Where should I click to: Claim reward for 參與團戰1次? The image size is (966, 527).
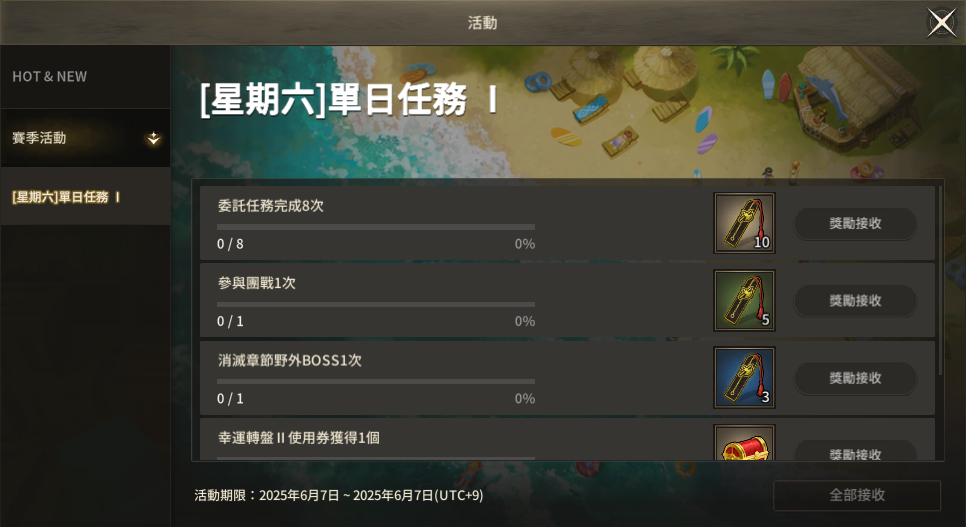click(855, 301)
